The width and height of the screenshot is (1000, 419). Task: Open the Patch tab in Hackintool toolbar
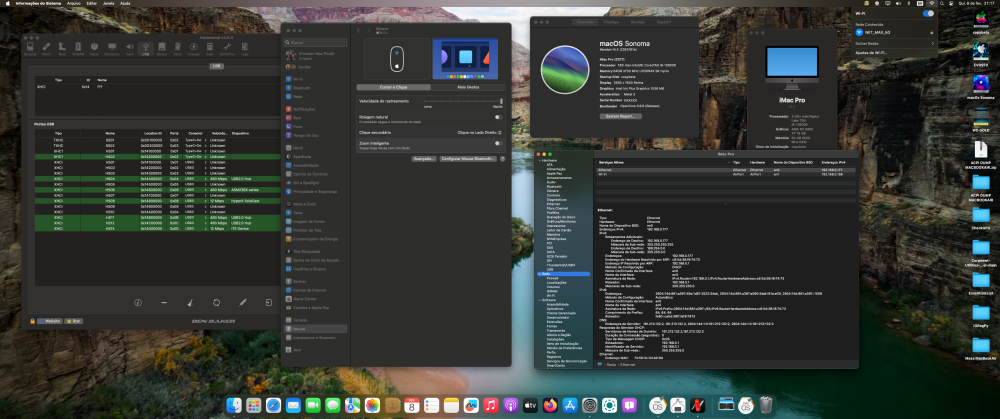[46, 48]
